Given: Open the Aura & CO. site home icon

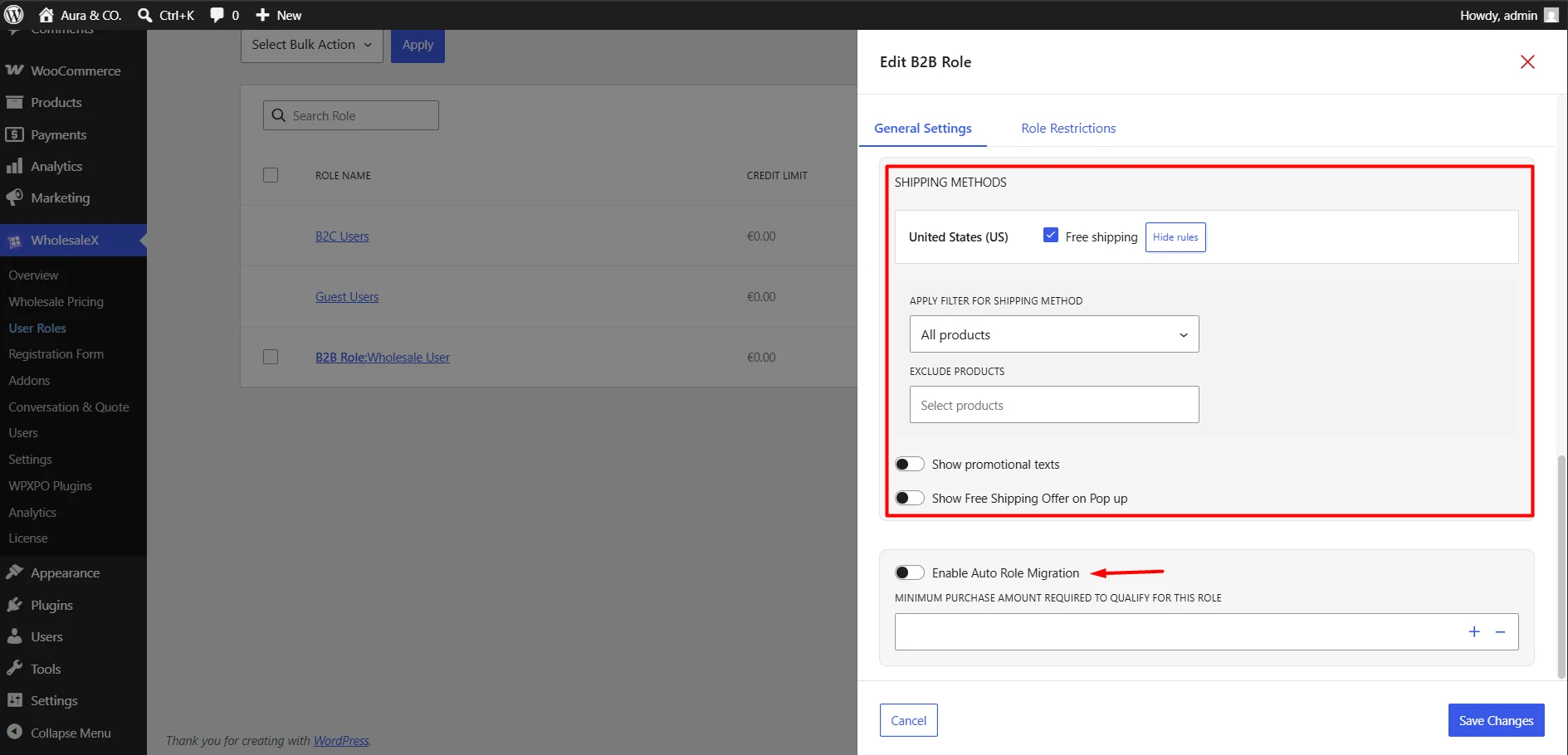Looking at the screenshot, I should (x=46, y=15).
